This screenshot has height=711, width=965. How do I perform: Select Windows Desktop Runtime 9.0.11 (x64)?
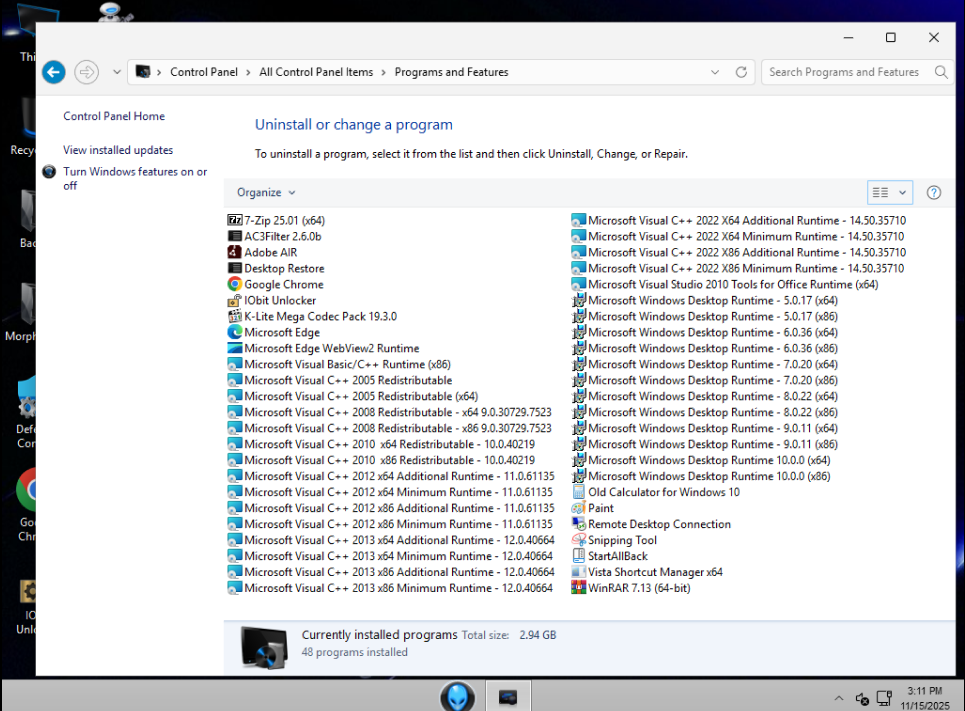713,428
